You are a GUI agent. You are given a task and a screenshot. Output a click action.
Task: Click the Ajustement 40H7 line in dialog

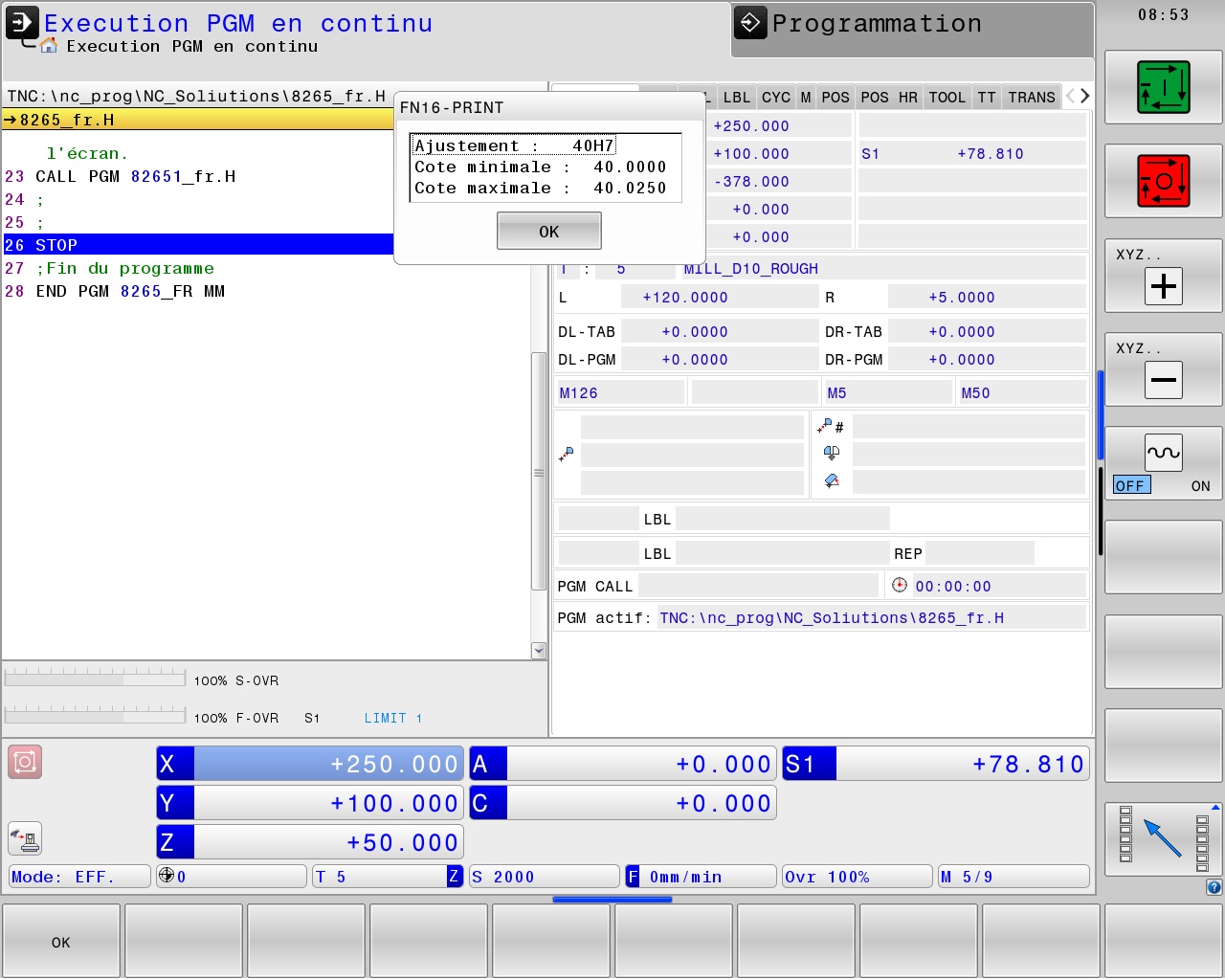pyautogui.click(x=514, y=145)
